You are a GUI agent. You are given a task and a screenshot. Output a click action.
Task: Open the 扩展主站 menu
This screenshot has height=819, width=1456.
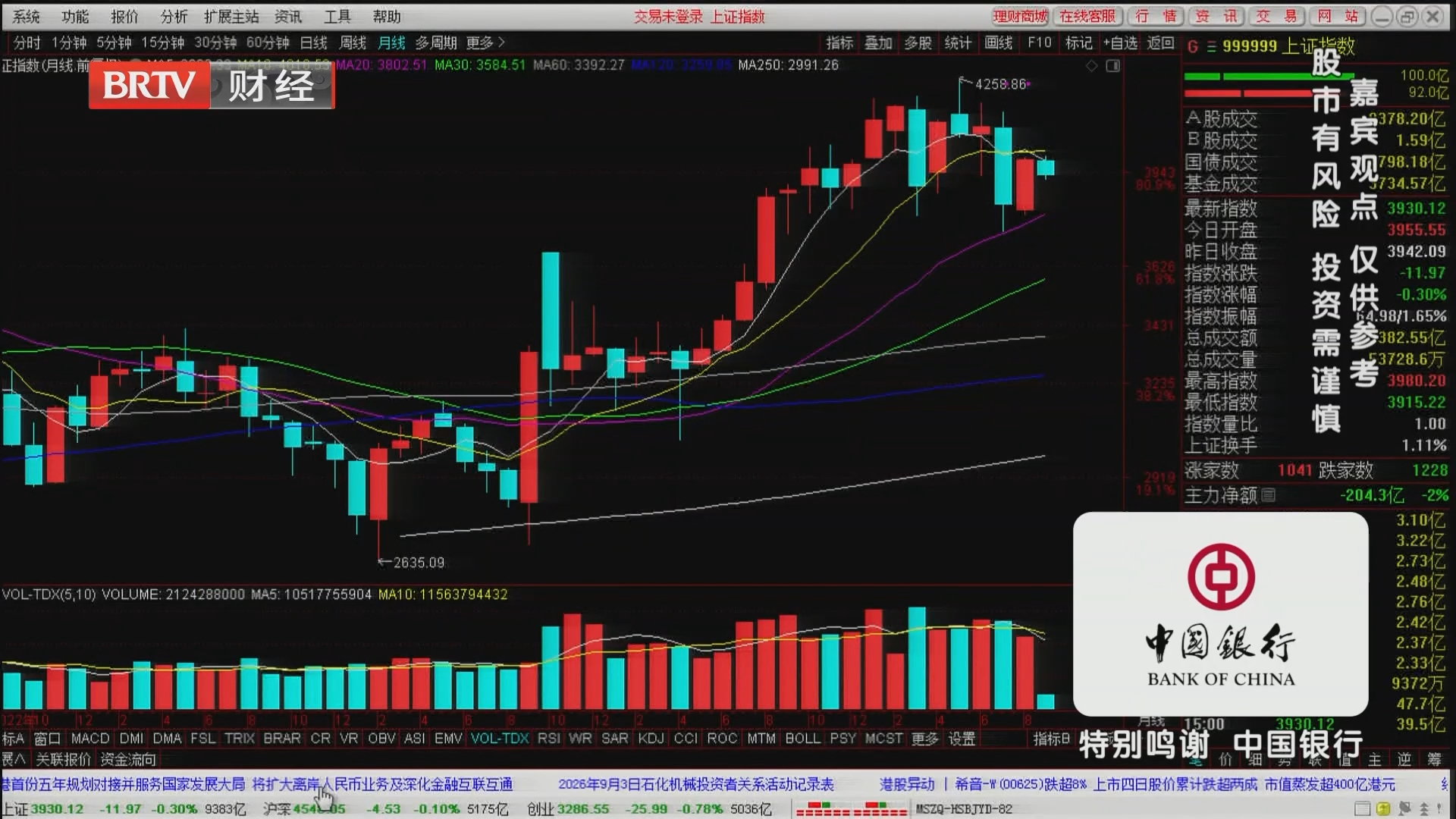231,17
